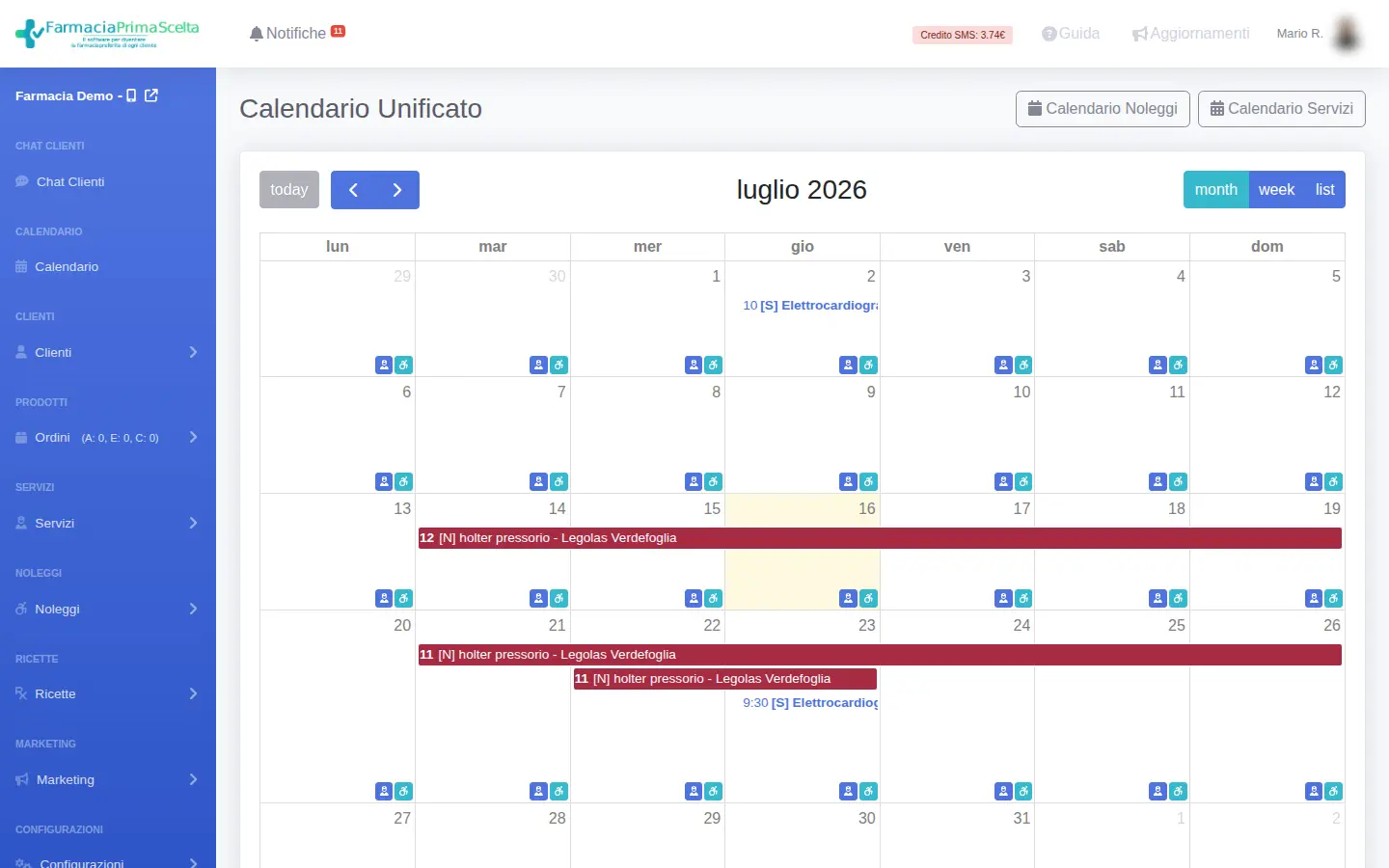Screen dimensions: 1389x868
Task: Expand the Servizi sidebar menu
Action: click(x=108, y=523)
